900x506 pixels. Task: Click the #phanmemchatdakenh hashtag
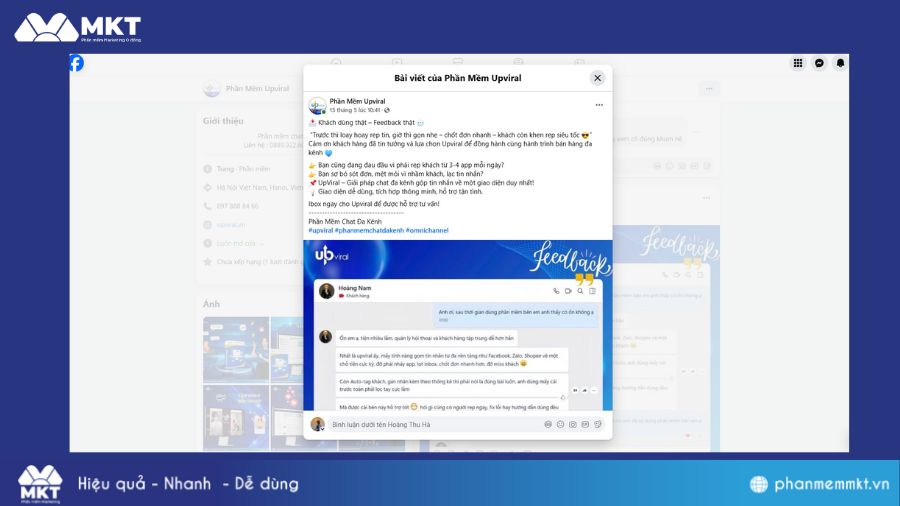pyautogui.click(x=370, y=231)
